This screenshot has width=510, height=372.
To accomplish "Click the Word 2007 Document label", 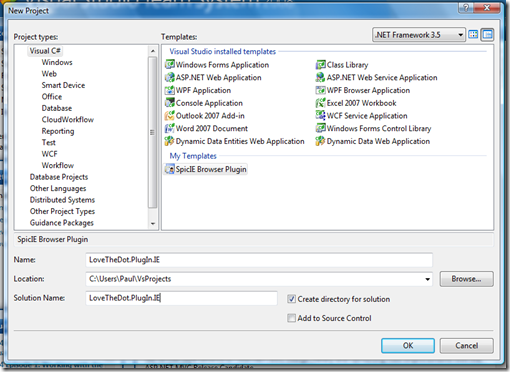I will click(x=212, y=128).
